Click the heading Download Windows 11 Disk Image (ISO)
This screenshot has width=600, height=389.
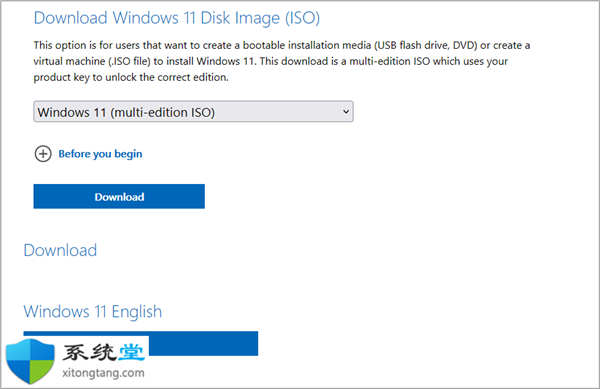pyautogui.click(x=177, y=18)
